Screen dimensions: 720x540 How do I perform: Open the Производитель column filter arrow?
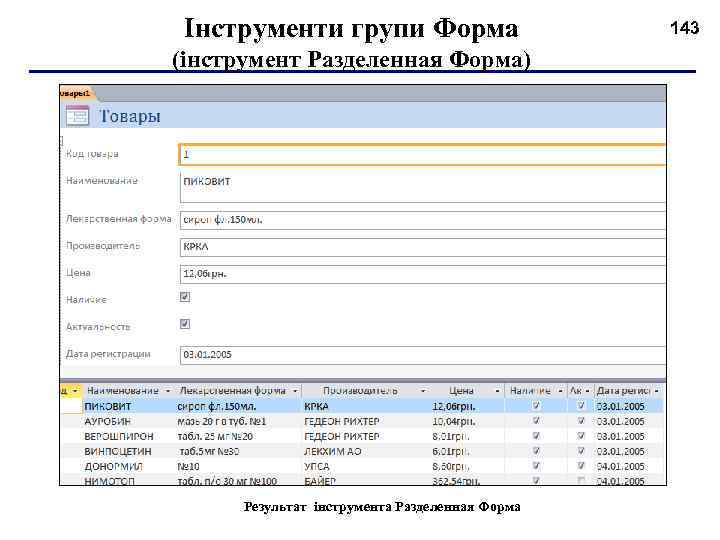tap(423, 391)
